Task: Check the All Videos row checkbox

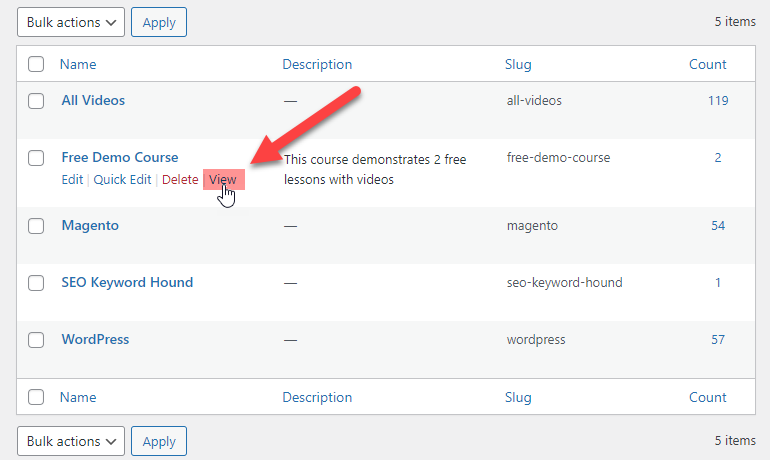Action: [x=36, y=101]
